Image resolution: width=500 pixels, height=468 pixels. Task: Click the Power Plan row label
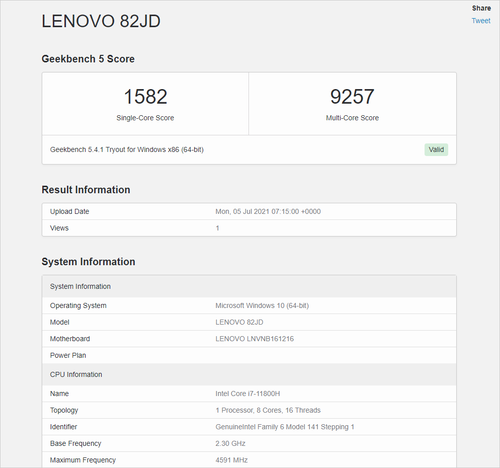[x=68, y=355]
